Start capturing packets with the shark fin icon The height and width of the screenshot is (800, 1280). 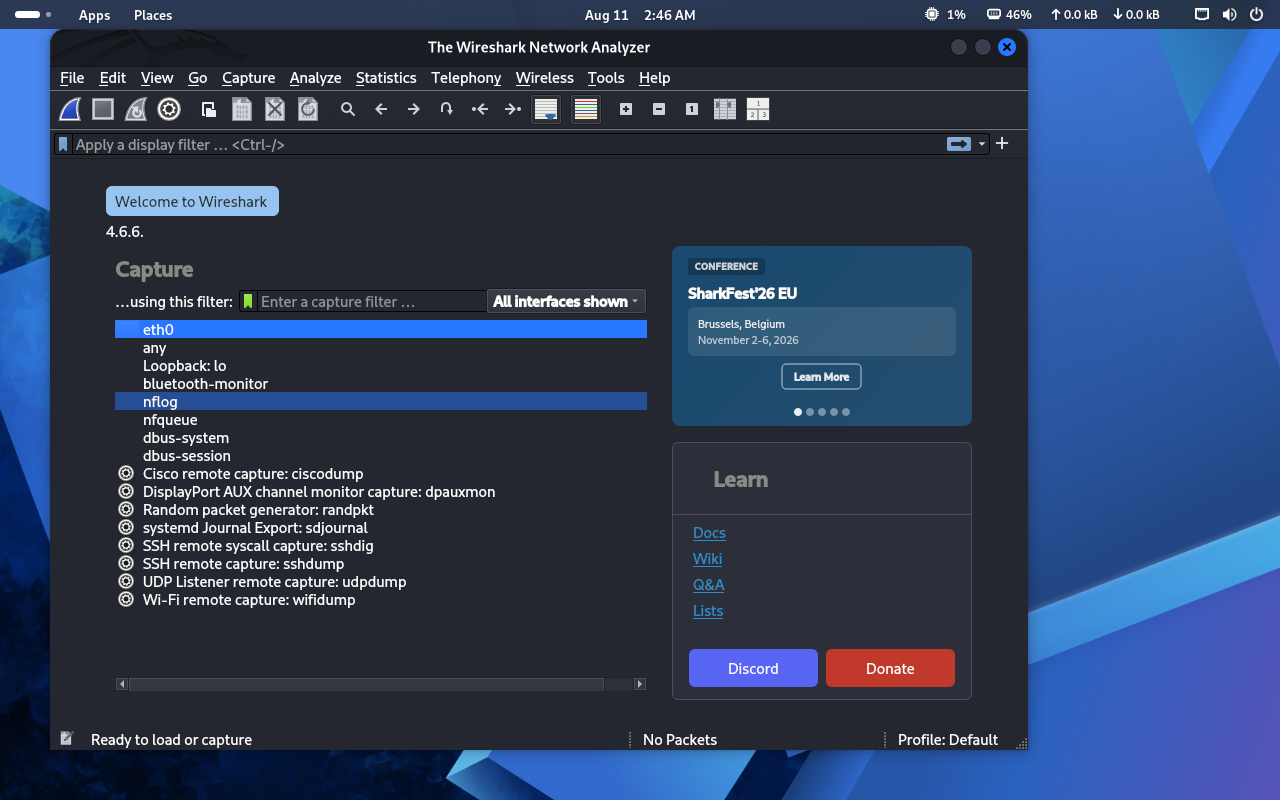pos(70,109)
